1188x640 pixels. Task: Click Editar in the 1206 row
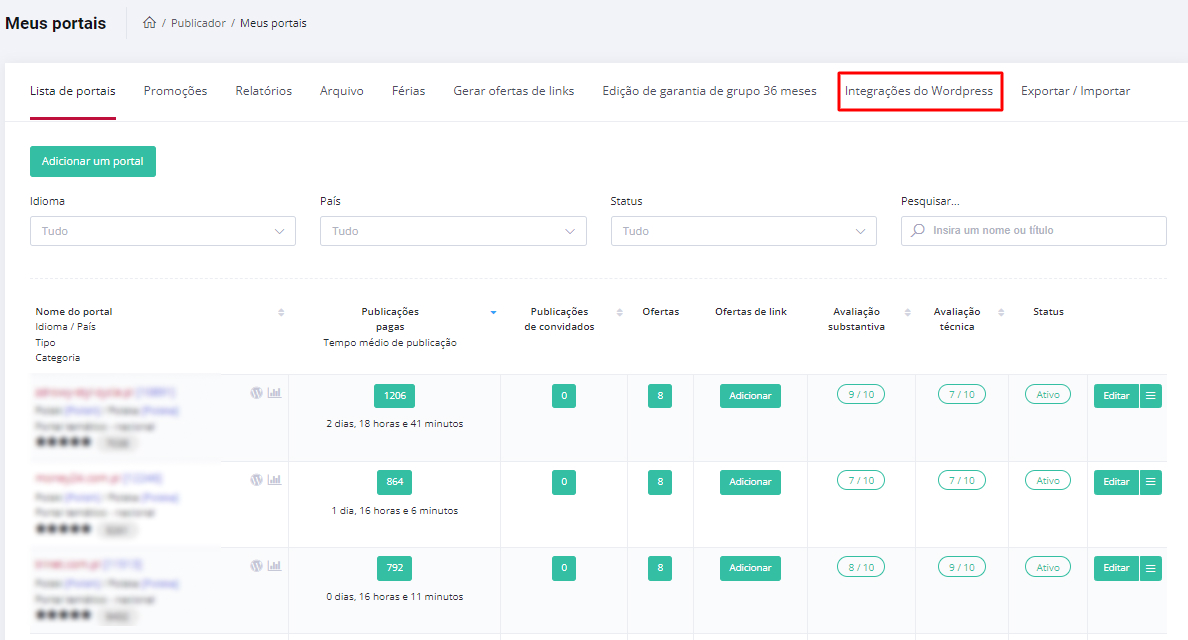point(1116,395)
